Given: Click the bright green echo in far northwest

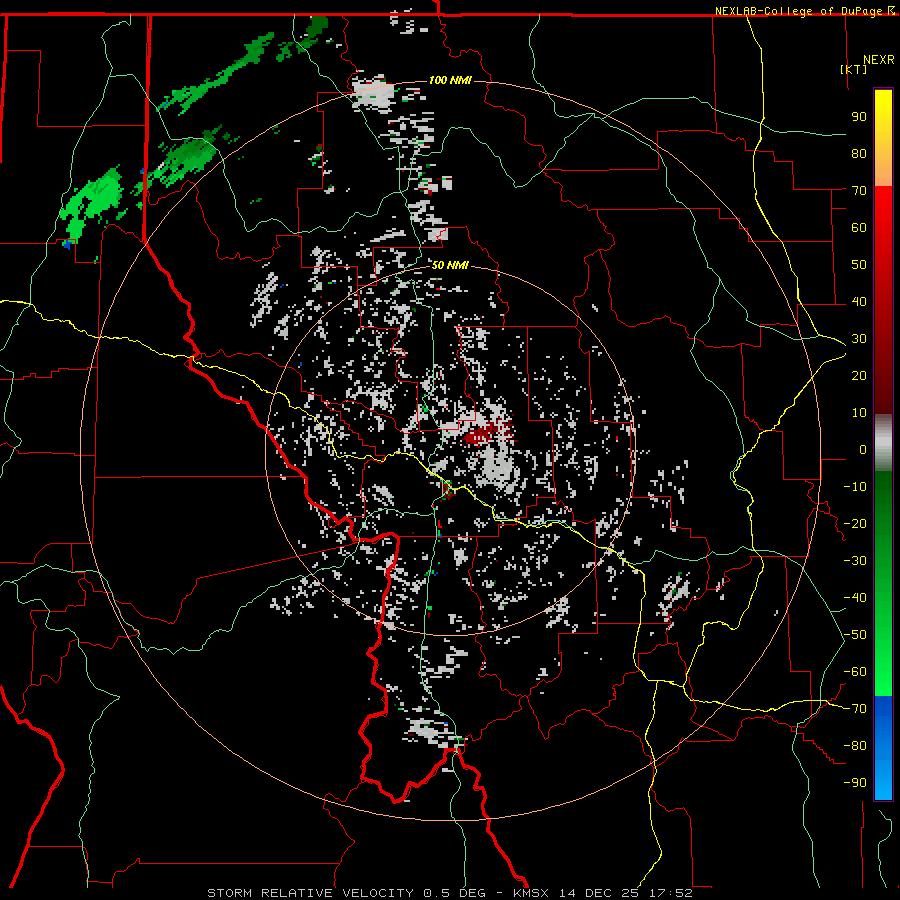Looking at the screenshot, I should pos(92,204).
